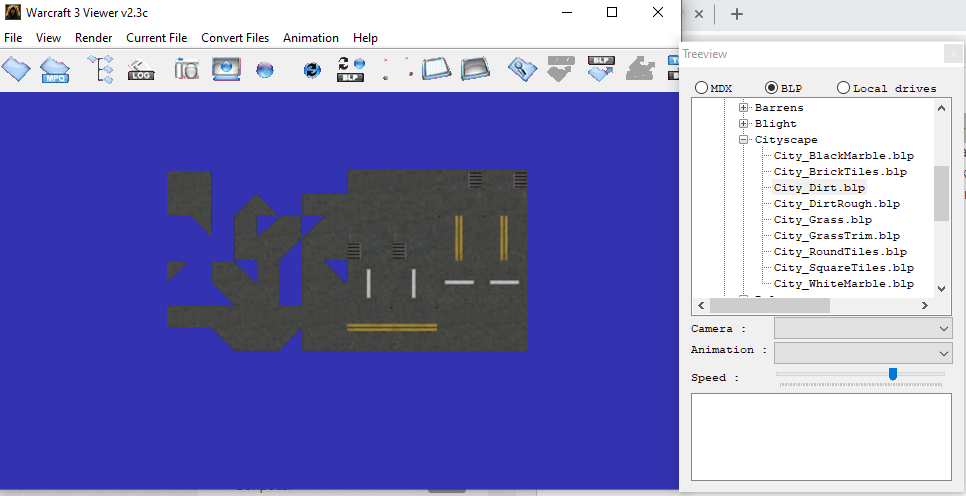This screenshot has width=966, height=496.
Task: Close the Treeview panel
Action: 953,54
